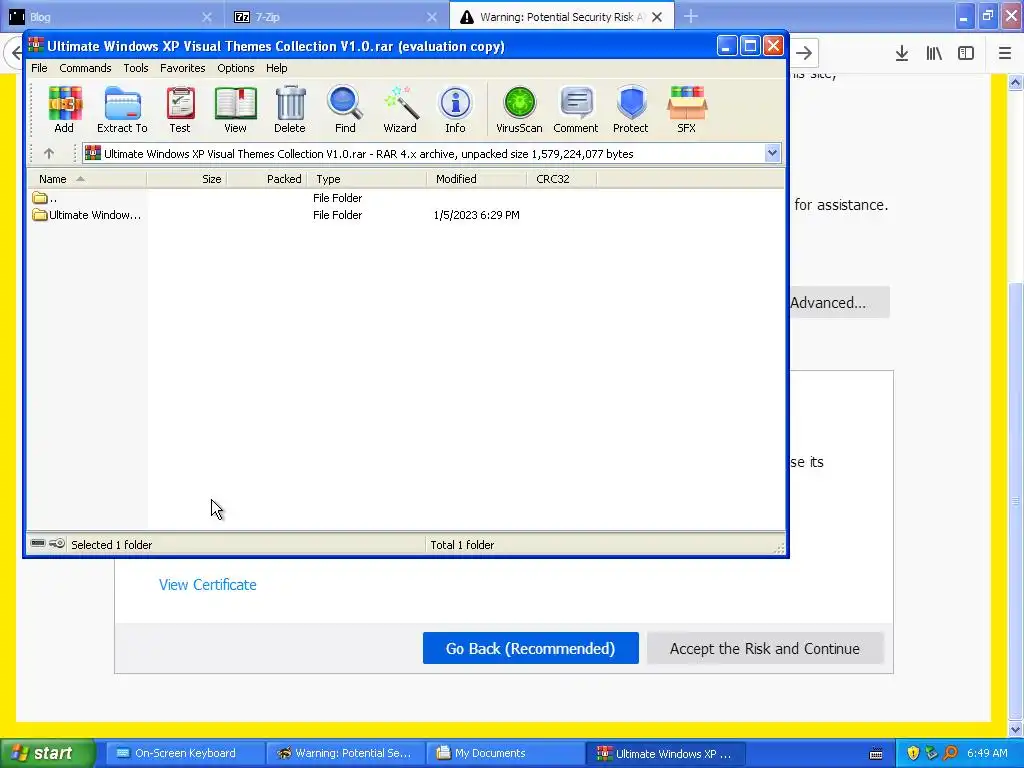1024x768 pixels.
Task: Open the Commands menu
Action: [85, 68]
